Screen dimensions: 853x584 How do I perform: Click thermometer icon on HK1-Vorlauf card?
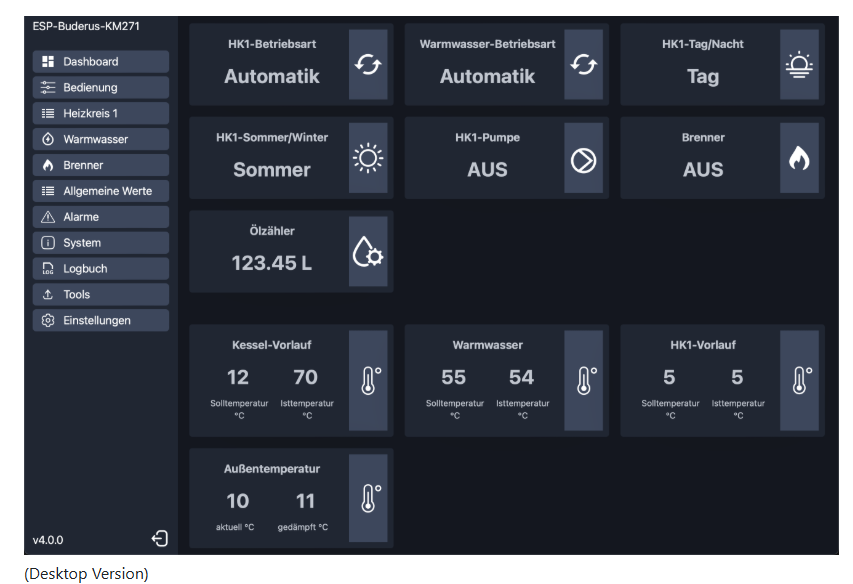click(x=800, y=380)
